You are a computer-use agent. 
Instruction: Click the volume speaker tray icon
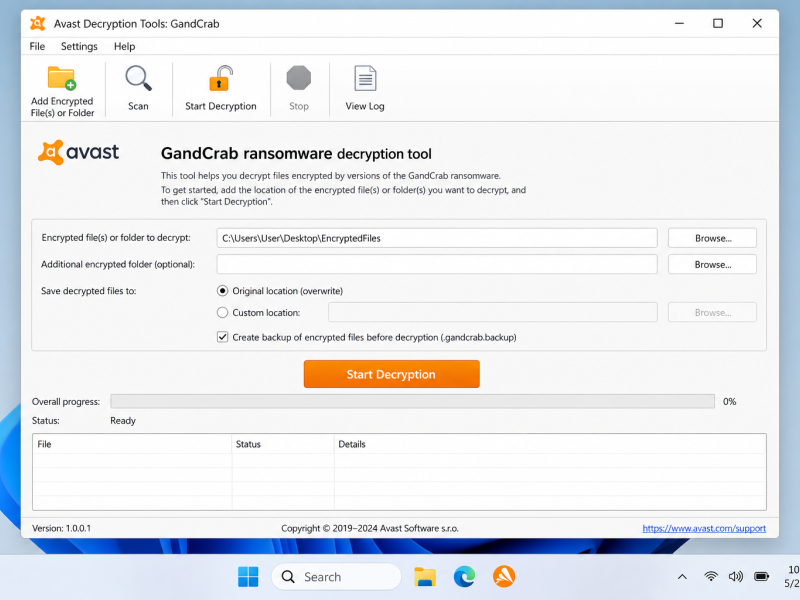[x=735, y=577]
